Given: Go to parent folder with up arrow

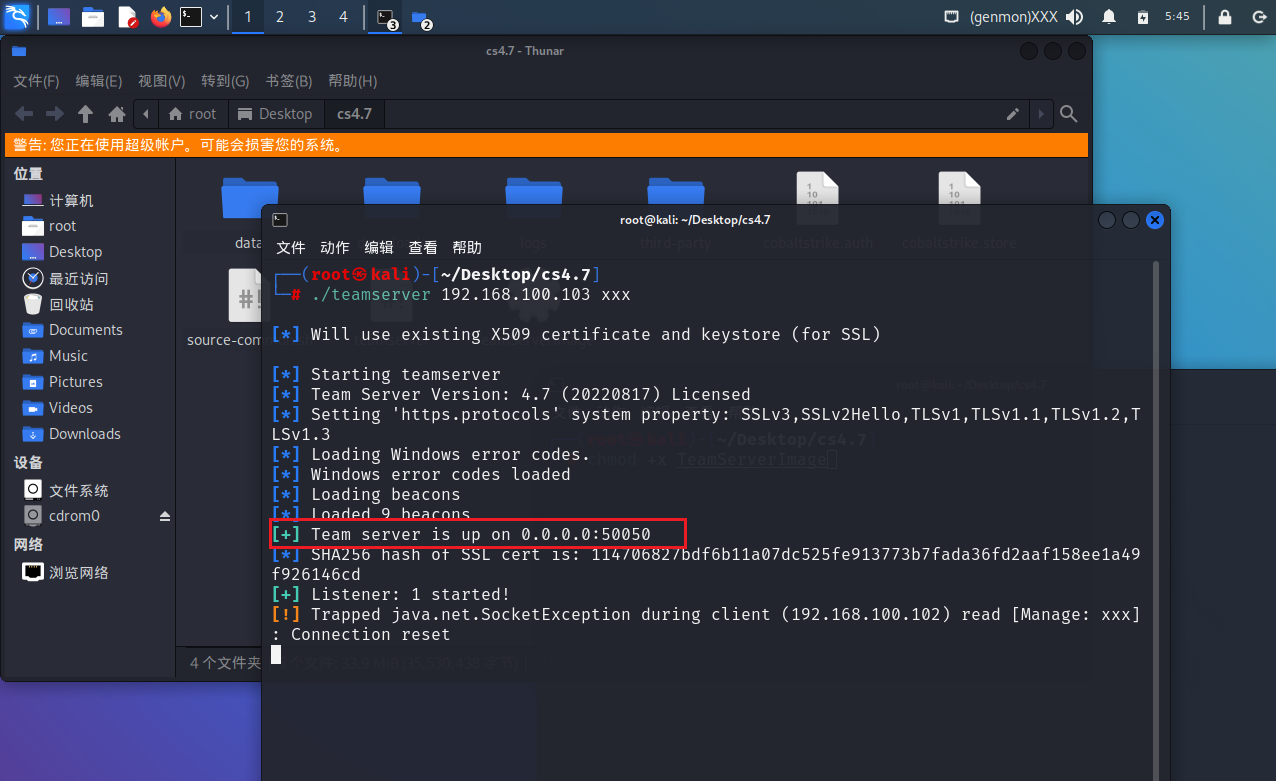Looking at the screenshot, I should pos(86,114).
